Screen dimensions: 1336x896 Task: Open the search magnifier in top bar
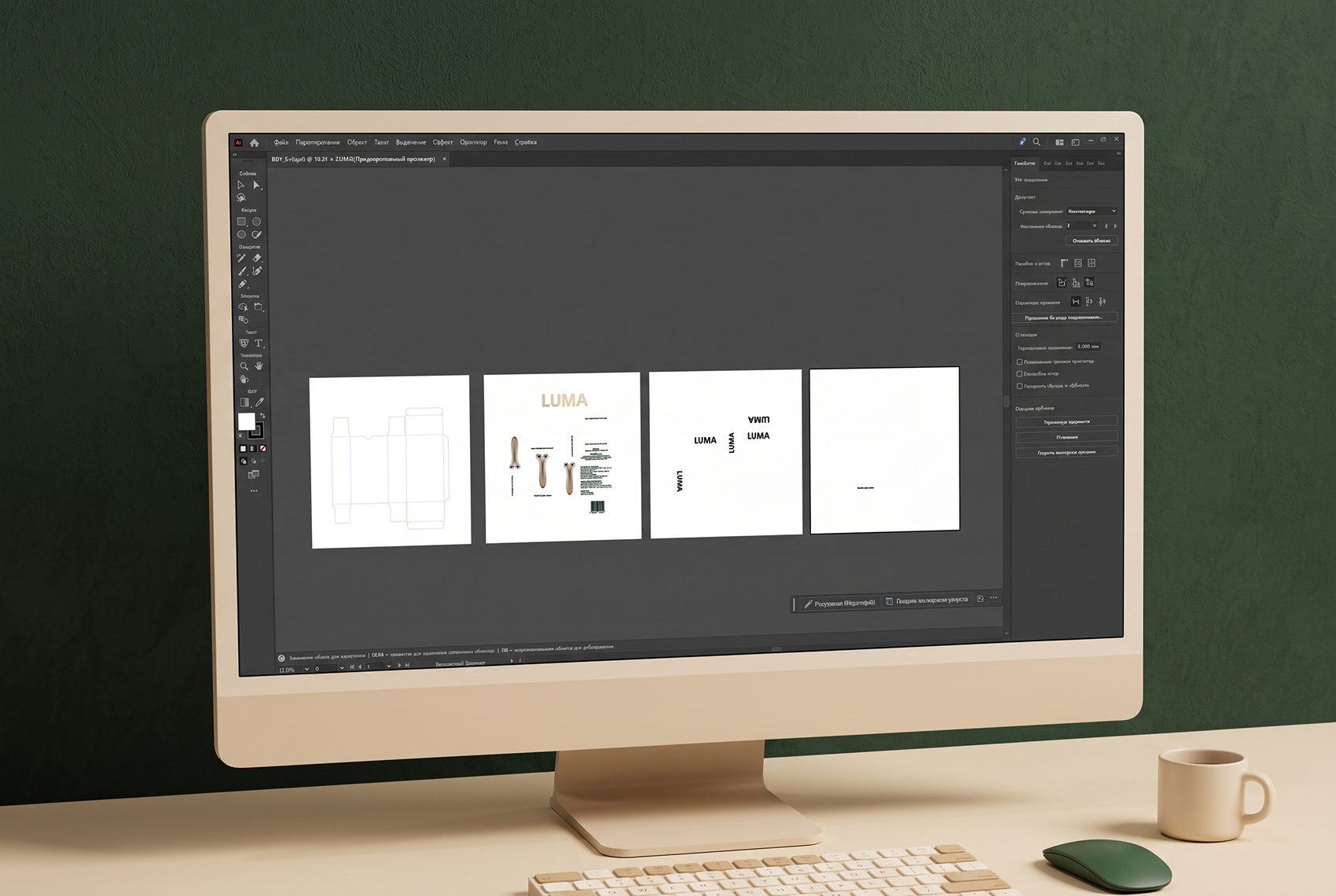[x=1037, y=142]
